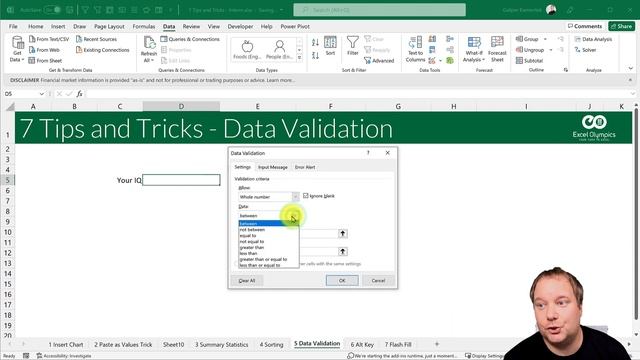Open sheet tab '4 Sorting'
The image size is (640, 360).
[271, 344]
